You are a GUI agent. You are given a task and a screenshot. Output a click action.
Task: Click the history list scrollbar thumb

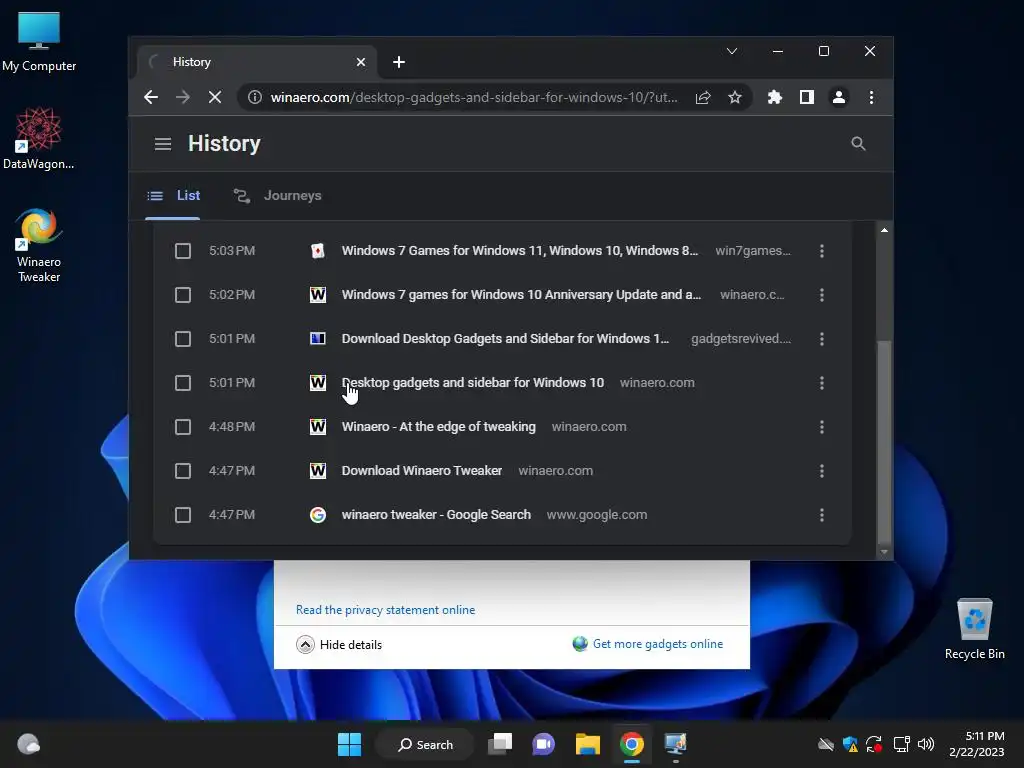pyautogui.click(x=884, y=441)
